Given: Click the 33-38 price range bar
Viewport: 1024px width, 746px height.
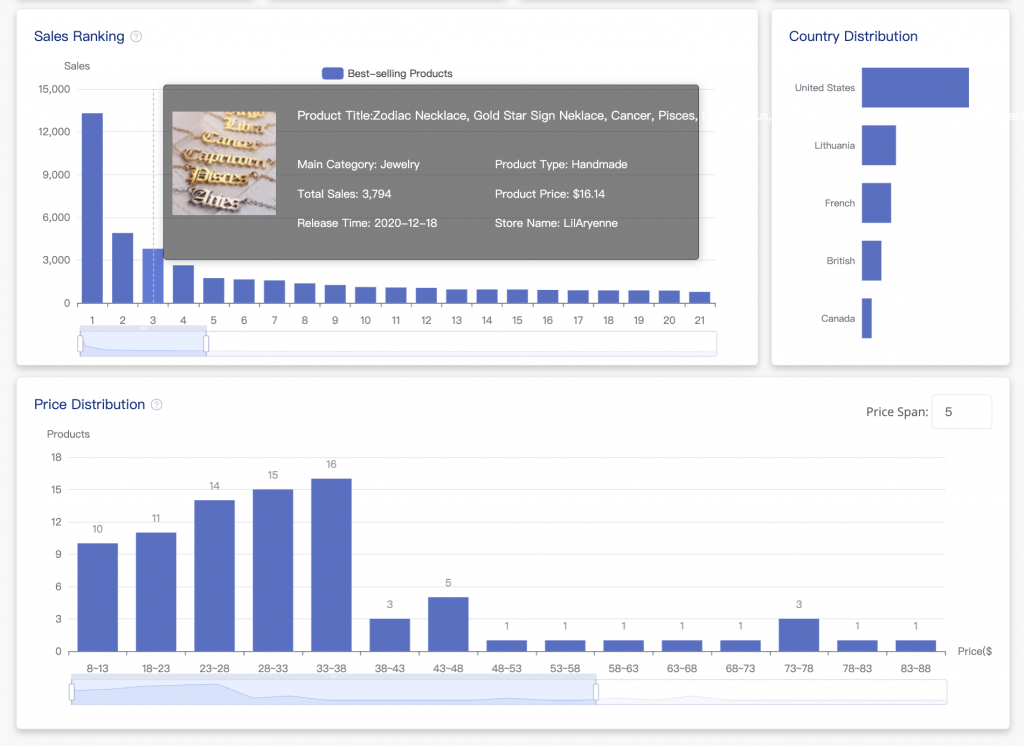Looking at the screenshot, I should [x=331, y=565].
